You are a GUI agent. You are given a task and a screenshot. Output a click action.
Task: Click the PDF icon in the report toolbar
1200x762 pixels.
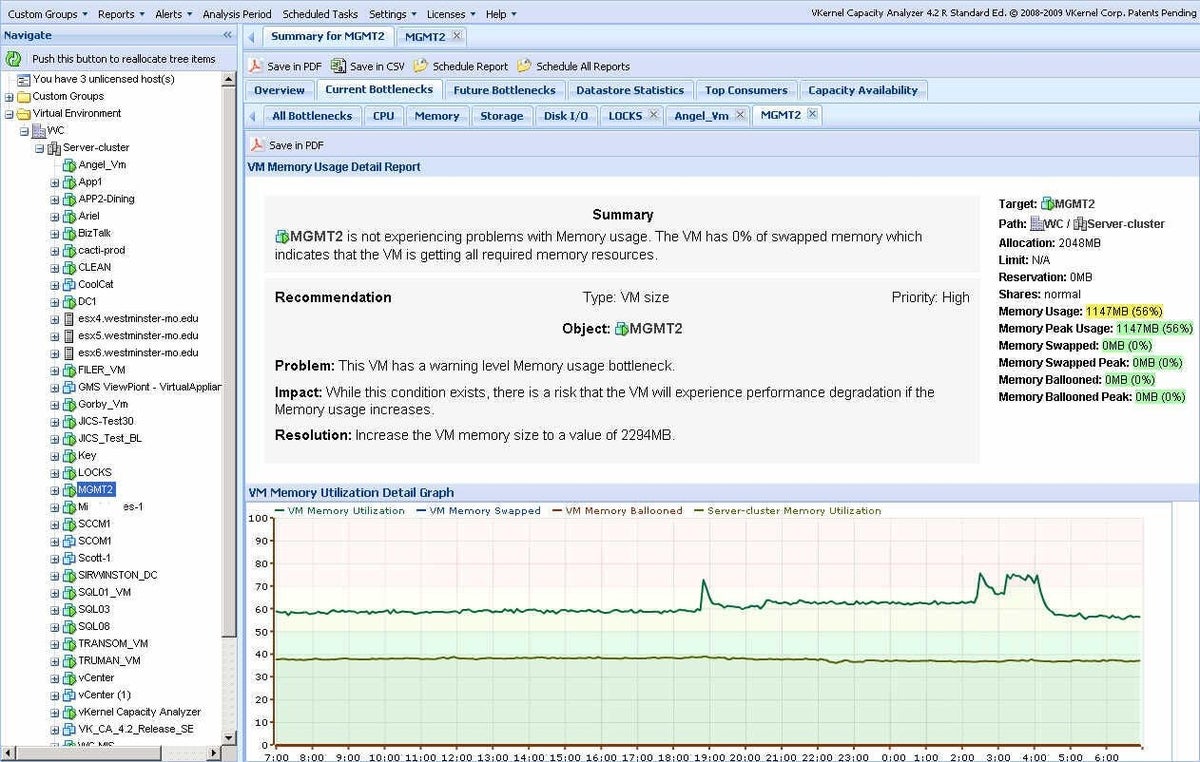pyautogui.click(x=257, y=66)
